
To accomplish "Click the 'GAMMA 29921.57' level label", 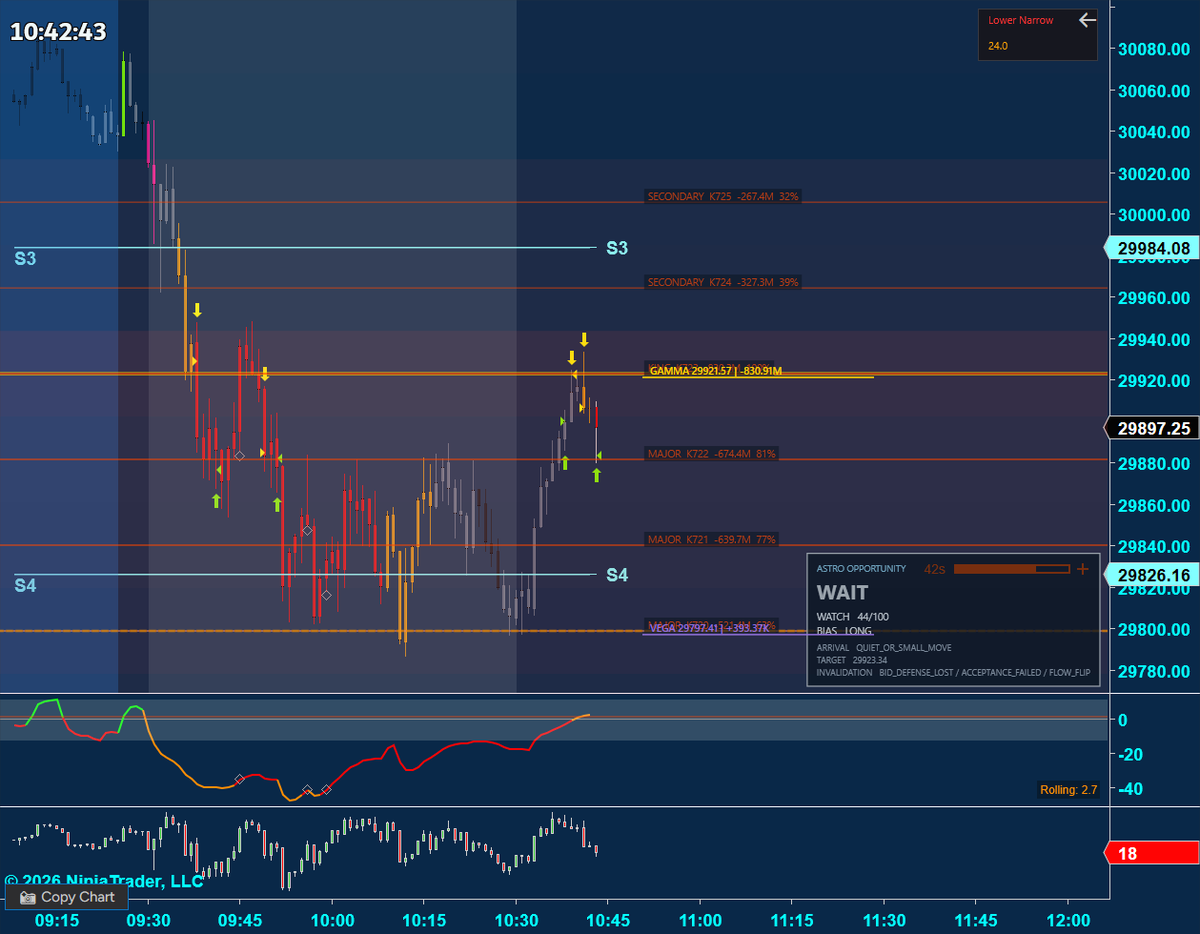I will 715,372.
